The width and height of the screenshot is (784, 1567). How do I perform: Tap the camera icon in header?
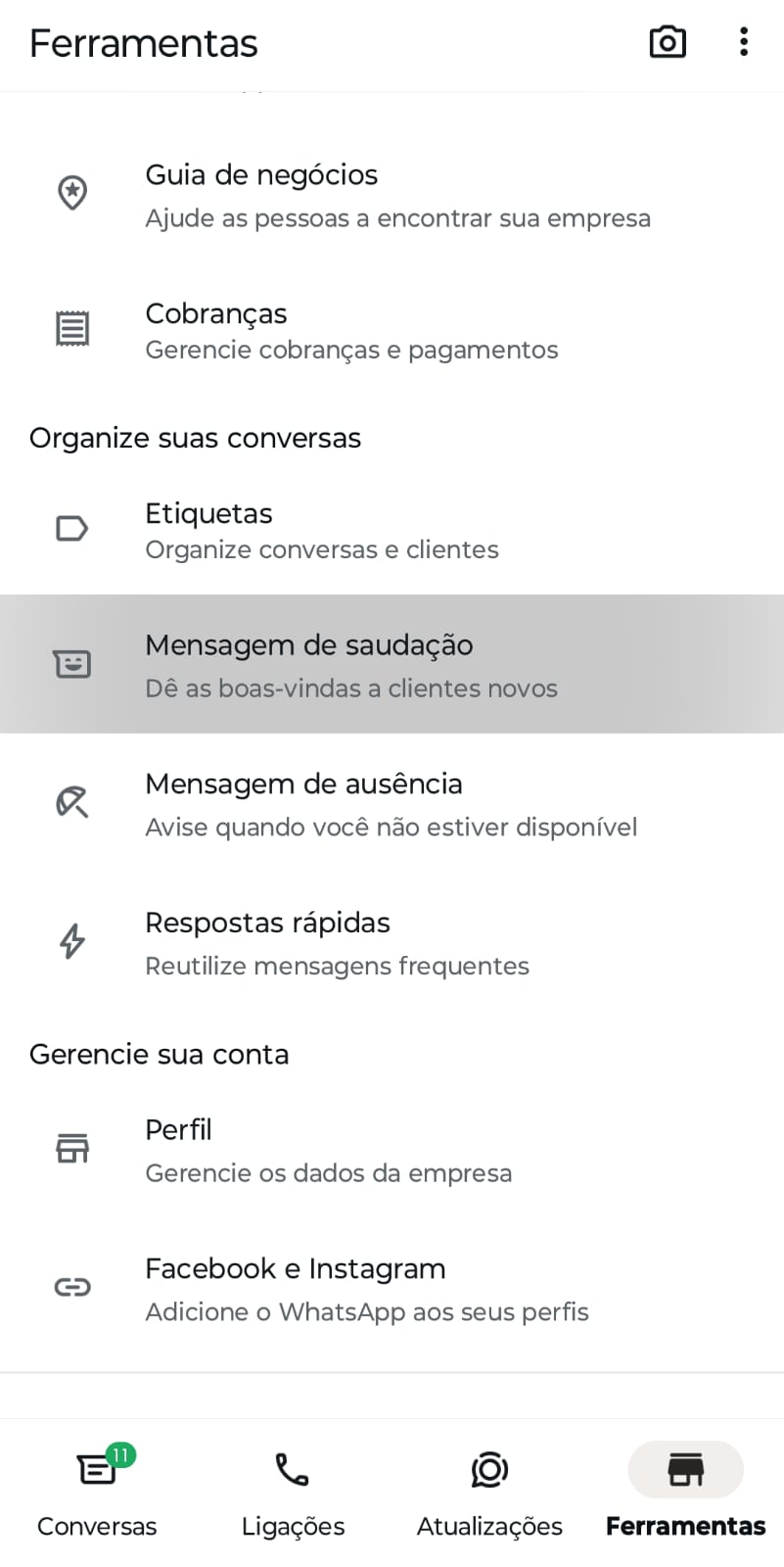pyautogui.click(x=668, y=42)
